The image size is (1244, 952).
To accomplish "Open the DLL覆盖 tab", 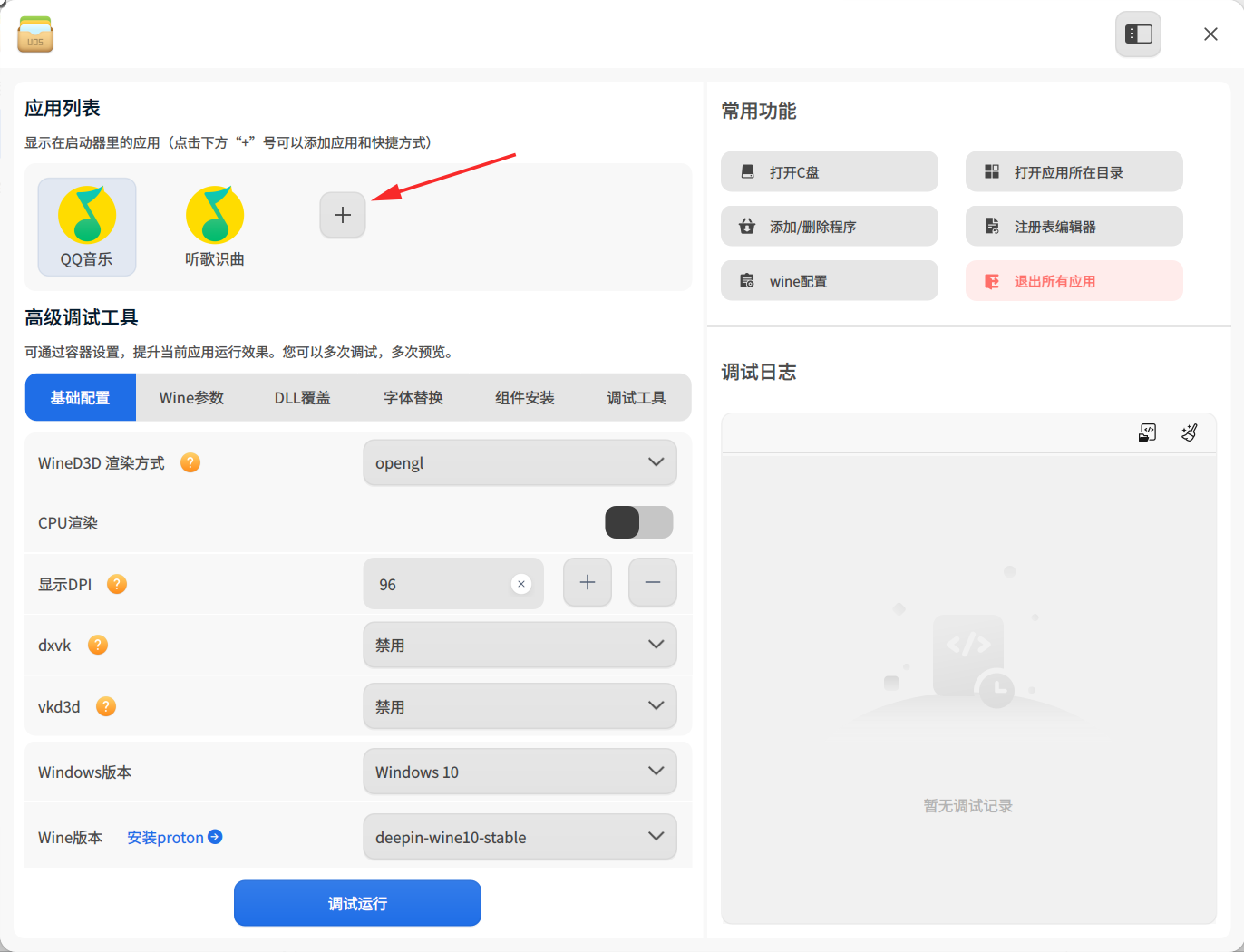I will [303, 397].
